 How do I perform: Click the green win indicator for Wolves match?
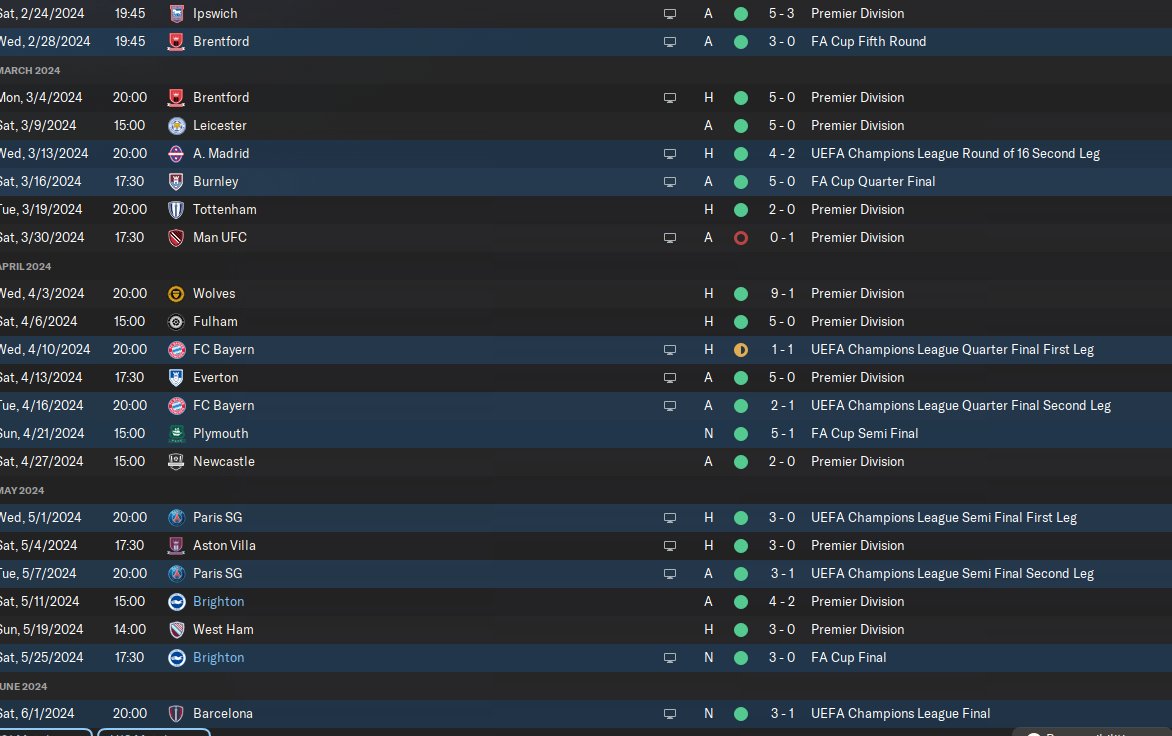click(741, 294)
